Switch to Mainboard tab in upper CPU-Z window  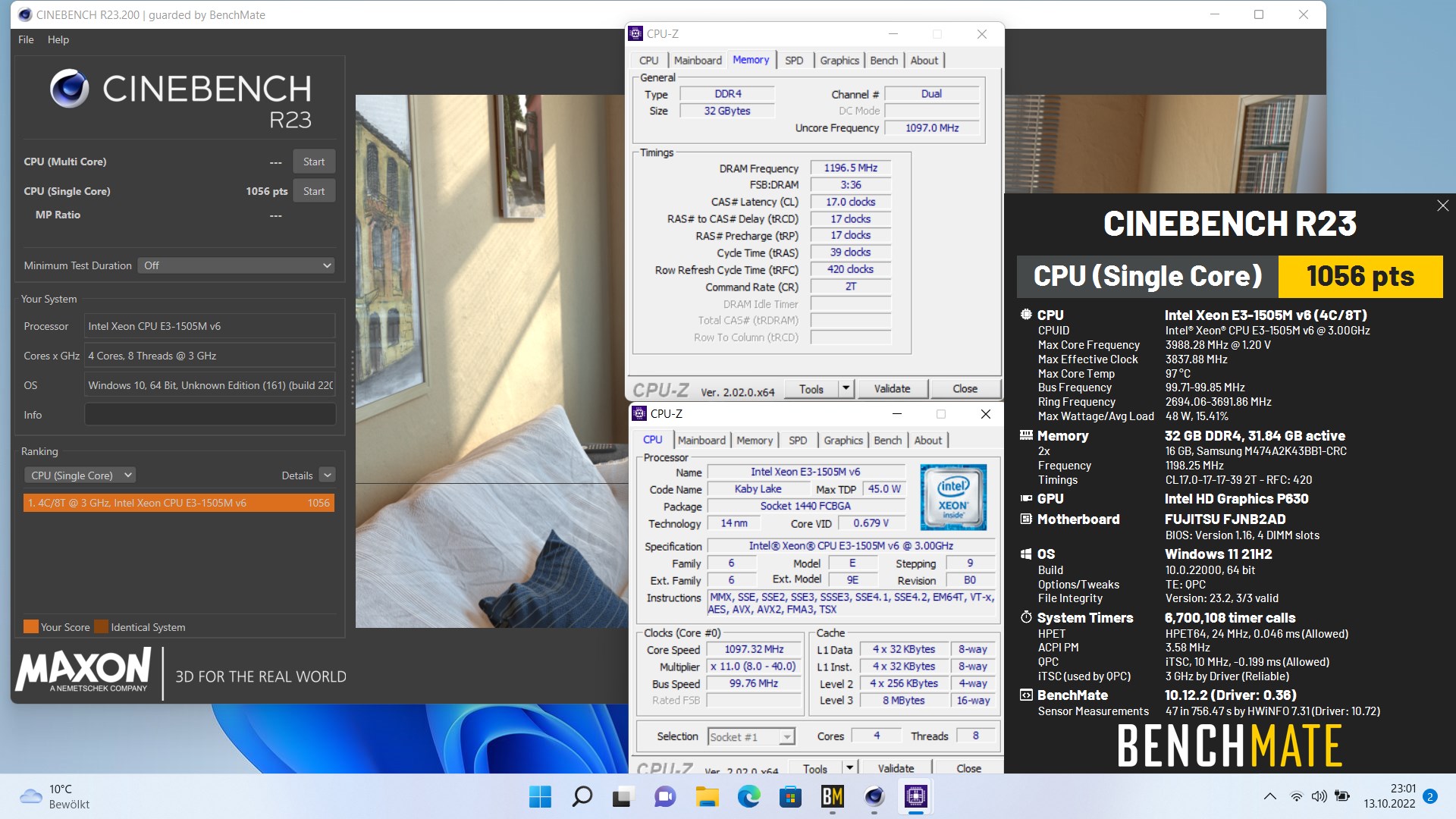[x=698, y=60]
